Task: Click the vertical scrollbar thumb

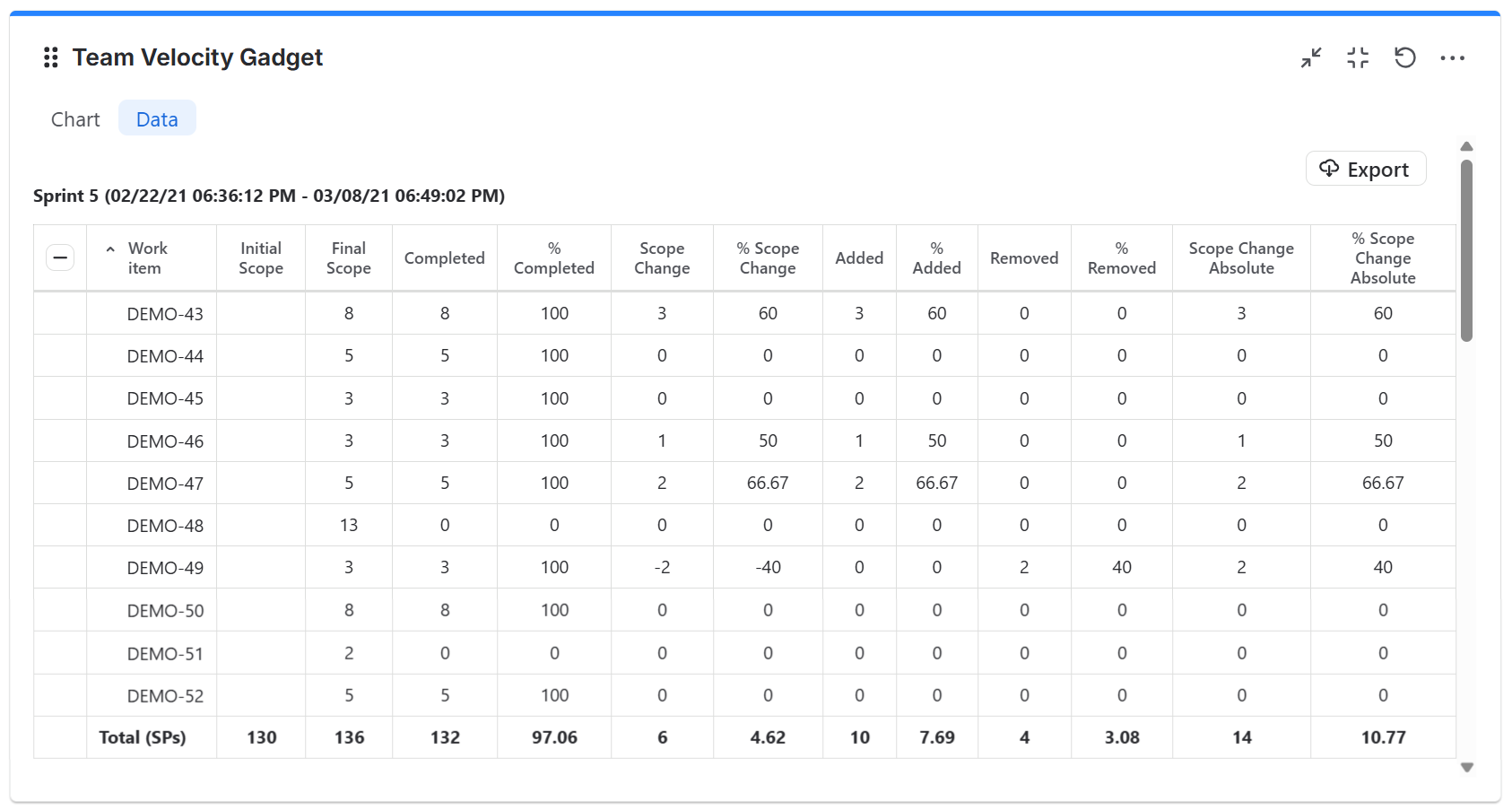Action: point(1467,250)
